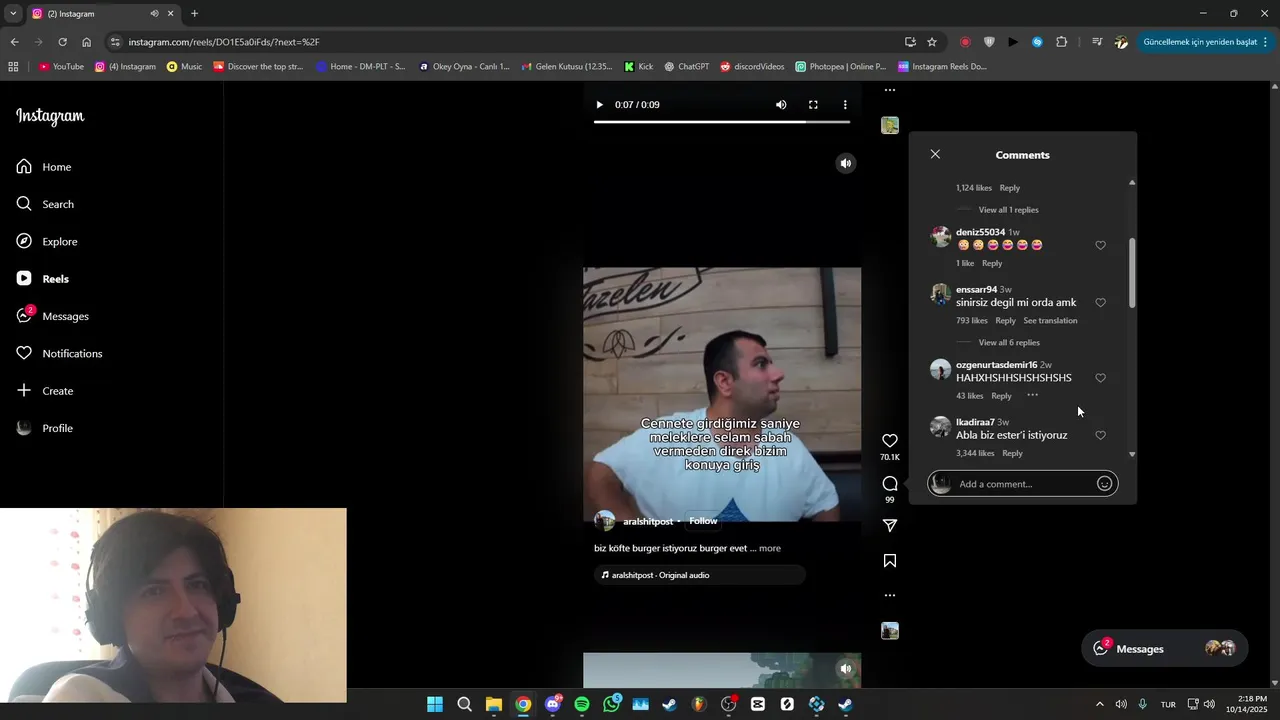Share the reel with paper plane icon
The image size is (1280, 720).
(890, 526)
